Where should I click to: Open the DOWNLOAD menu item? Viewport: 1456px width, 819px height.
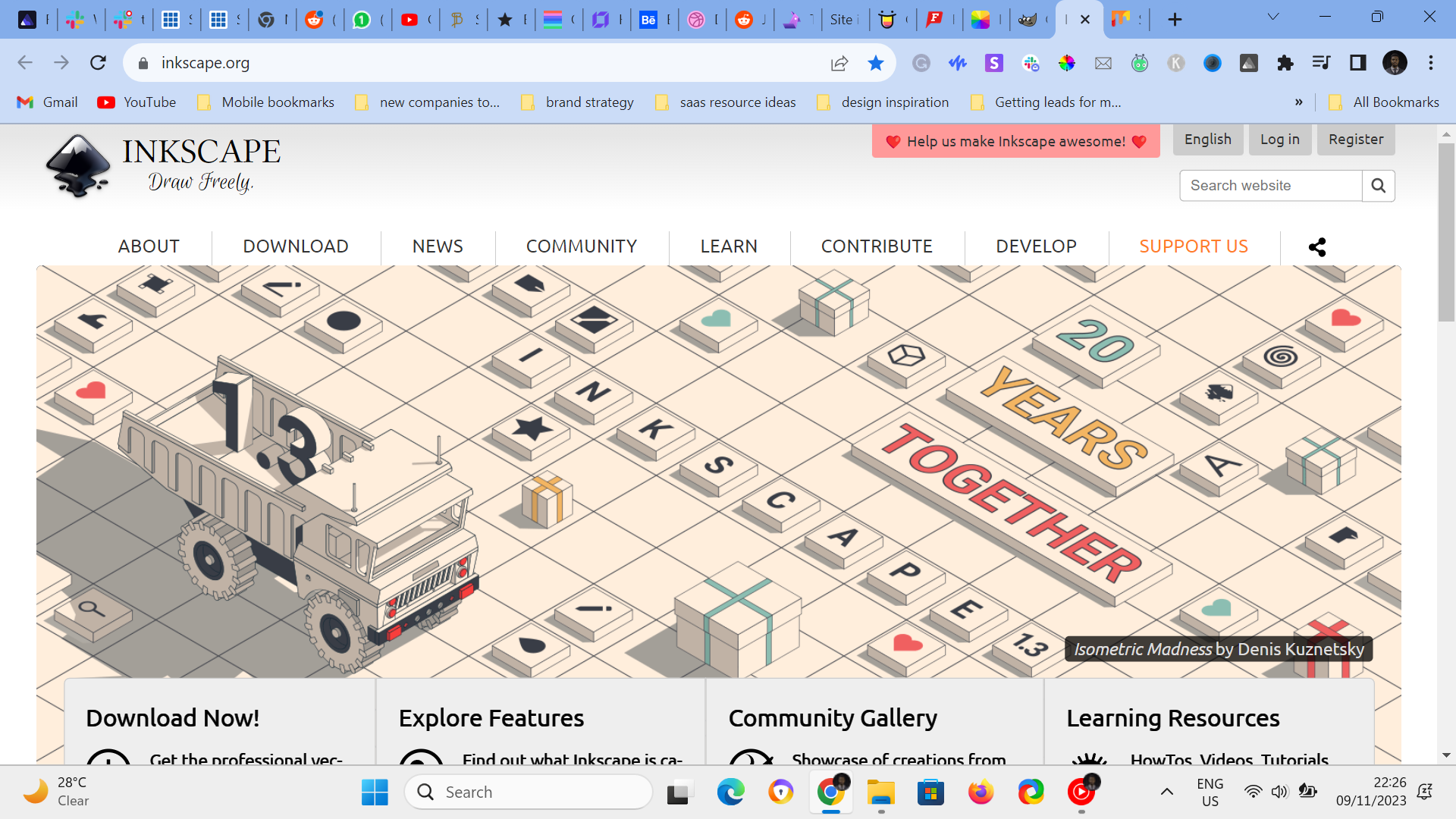(x=296, y=246)
